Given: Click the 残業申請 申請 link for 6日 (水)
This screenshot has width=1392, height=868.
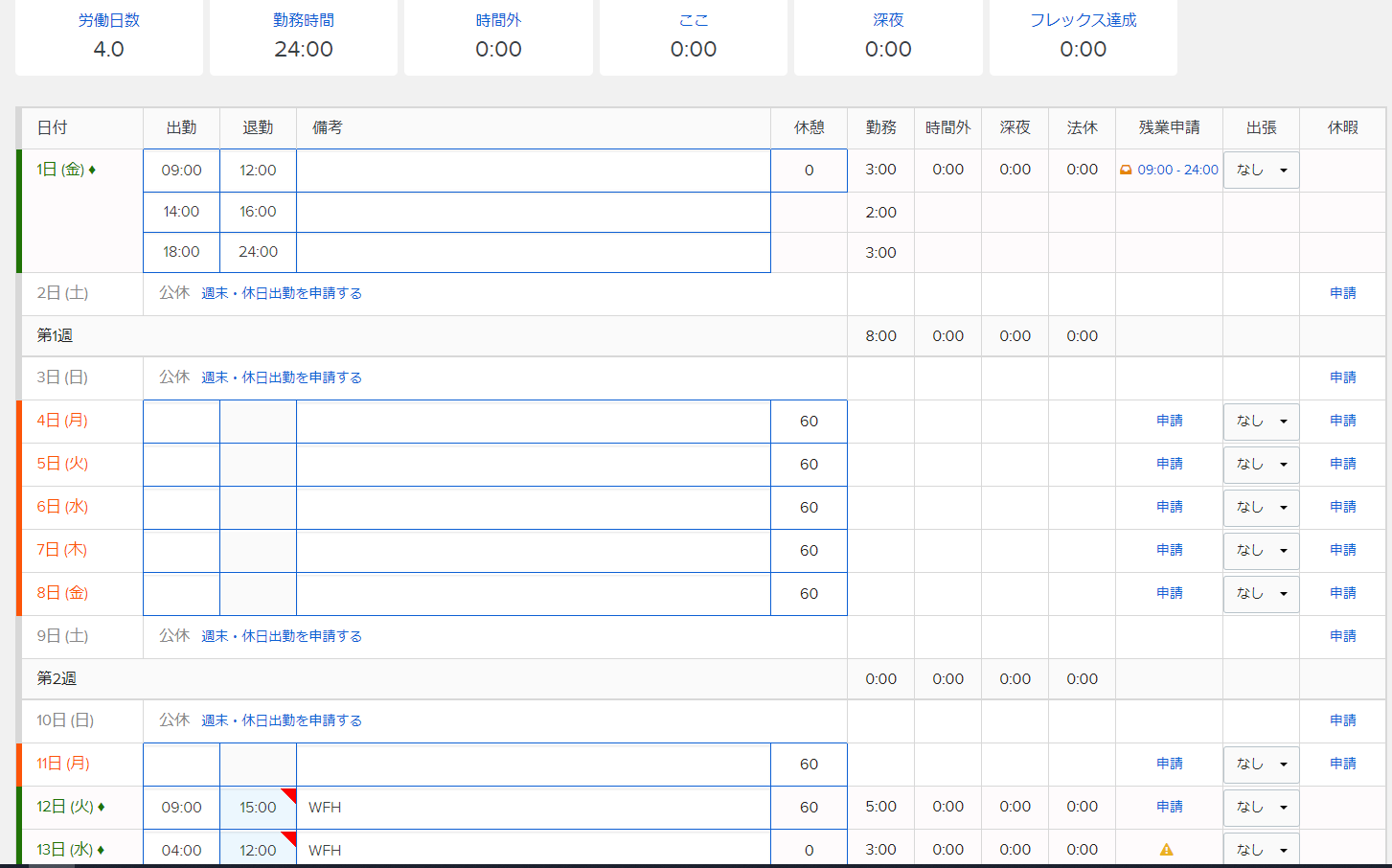Looking at the screenshot, I should click(1170, 507).
